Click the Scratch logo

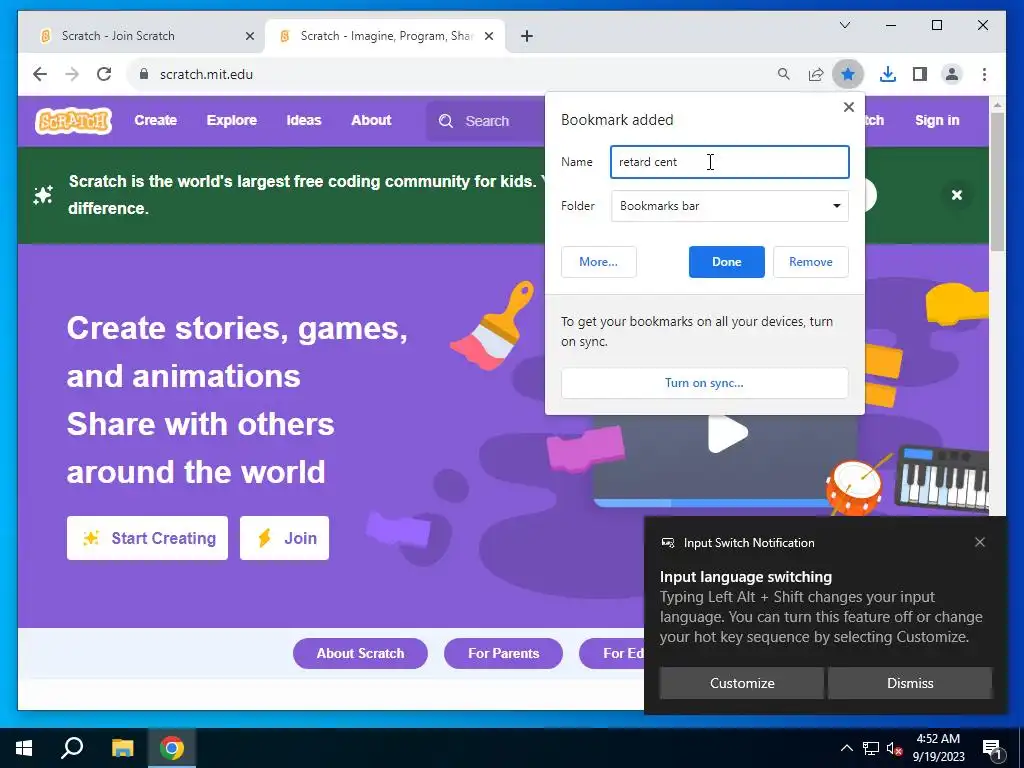tap(73, 121)
